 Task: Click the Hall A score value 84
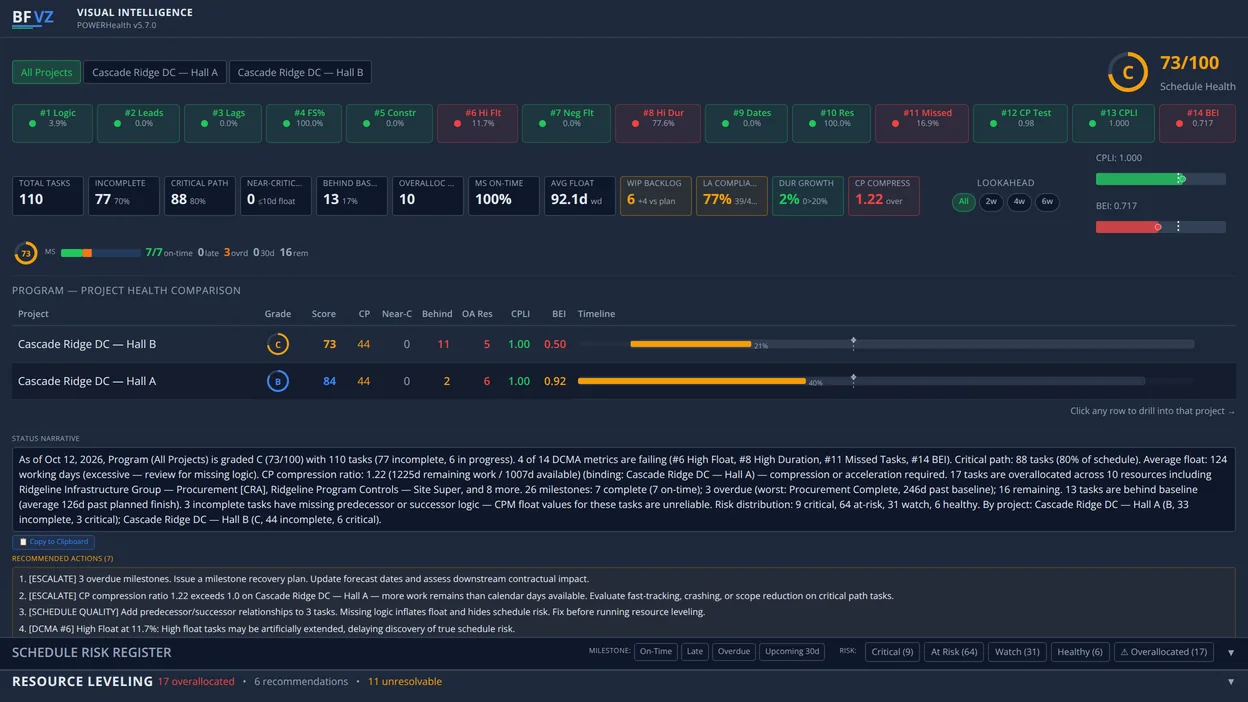click(330, 381)
